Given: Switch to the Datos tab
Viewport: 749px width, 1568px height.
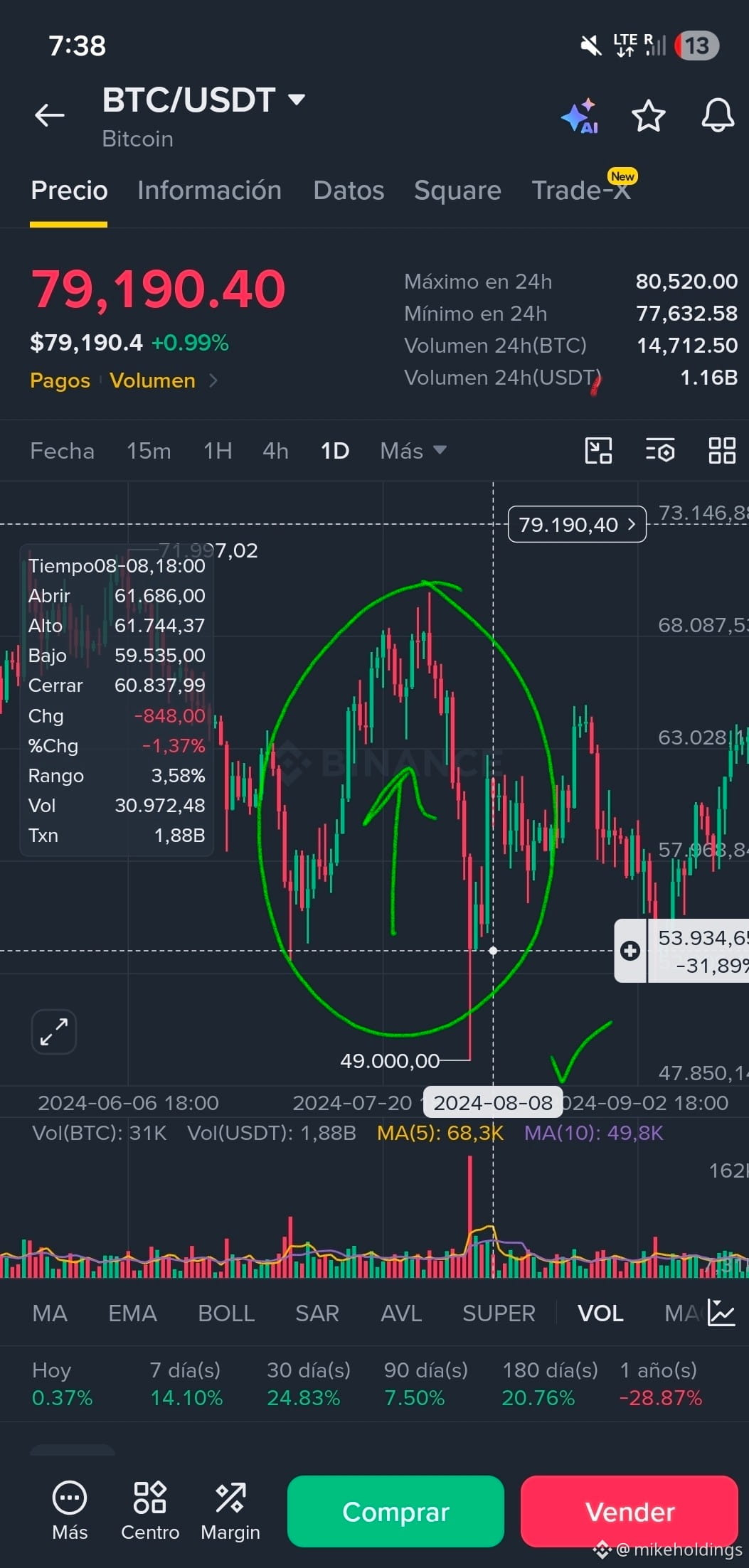Looking at the screenshot, I should coord(349,191).
